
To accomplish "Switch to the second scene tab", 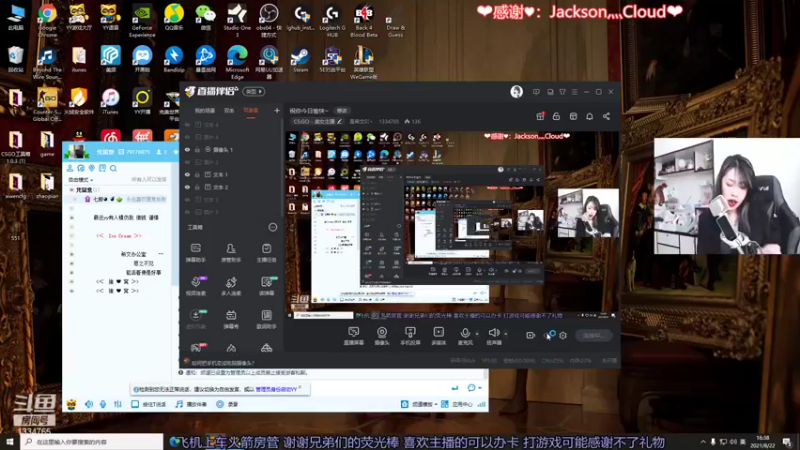I will click(229, 111).
